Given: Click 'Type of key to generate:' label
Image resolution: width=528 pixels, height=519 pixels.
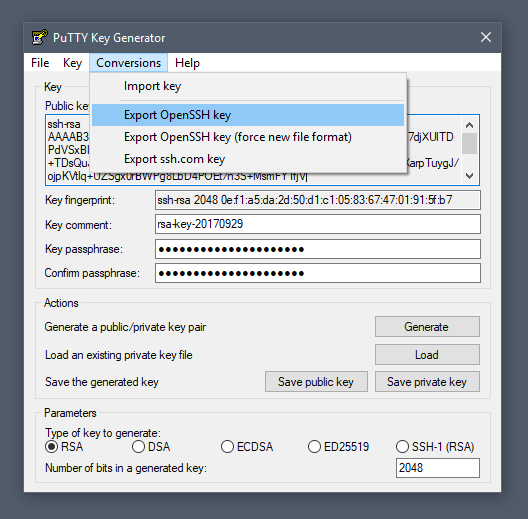Looking at the screenshot, I should pyautogui.click(x=103, y=433).
